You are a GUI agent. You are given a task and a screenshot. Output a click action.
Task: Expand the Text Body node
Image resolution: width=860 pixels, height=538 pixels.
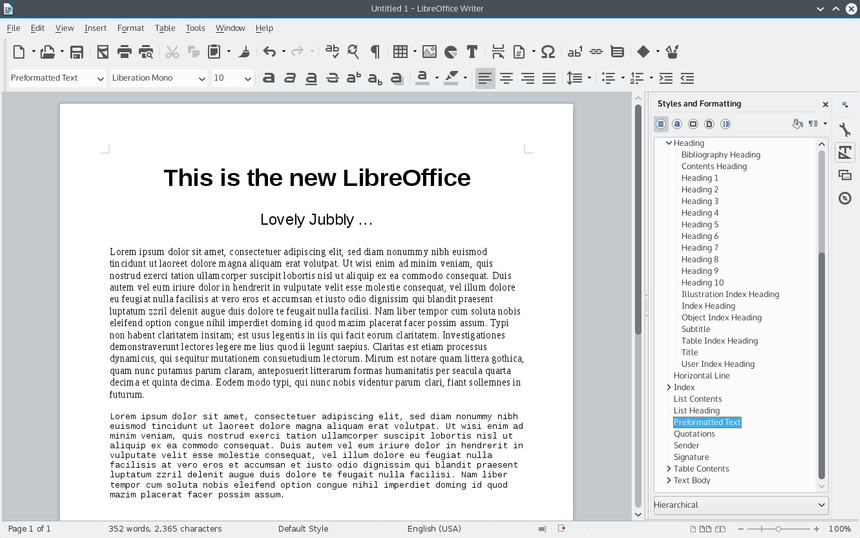coord(669,480)
